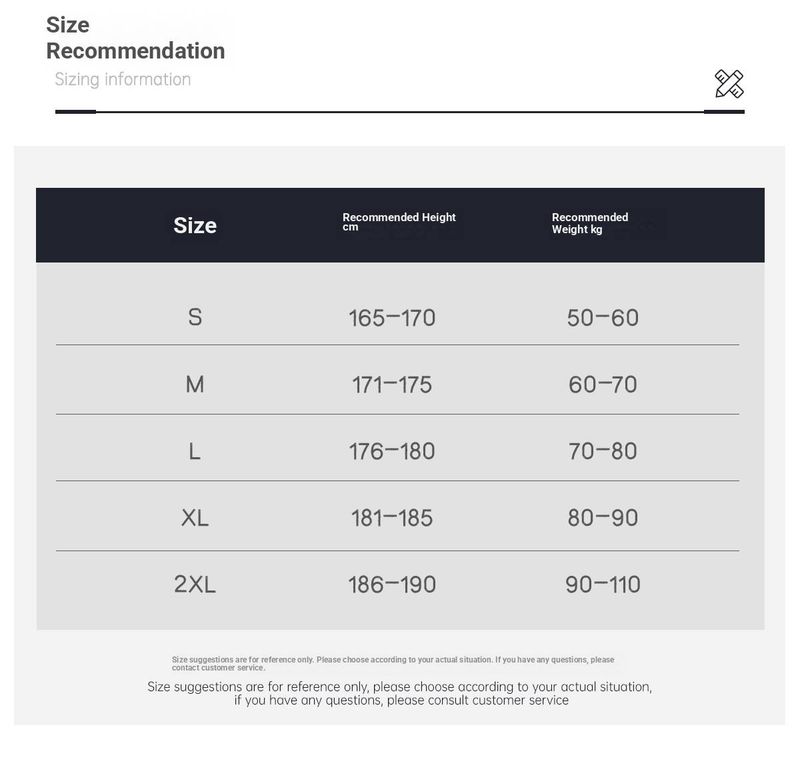Select the 176–180 height value
Viewport: 800px width, 759px height.
[x=392, y=451]
